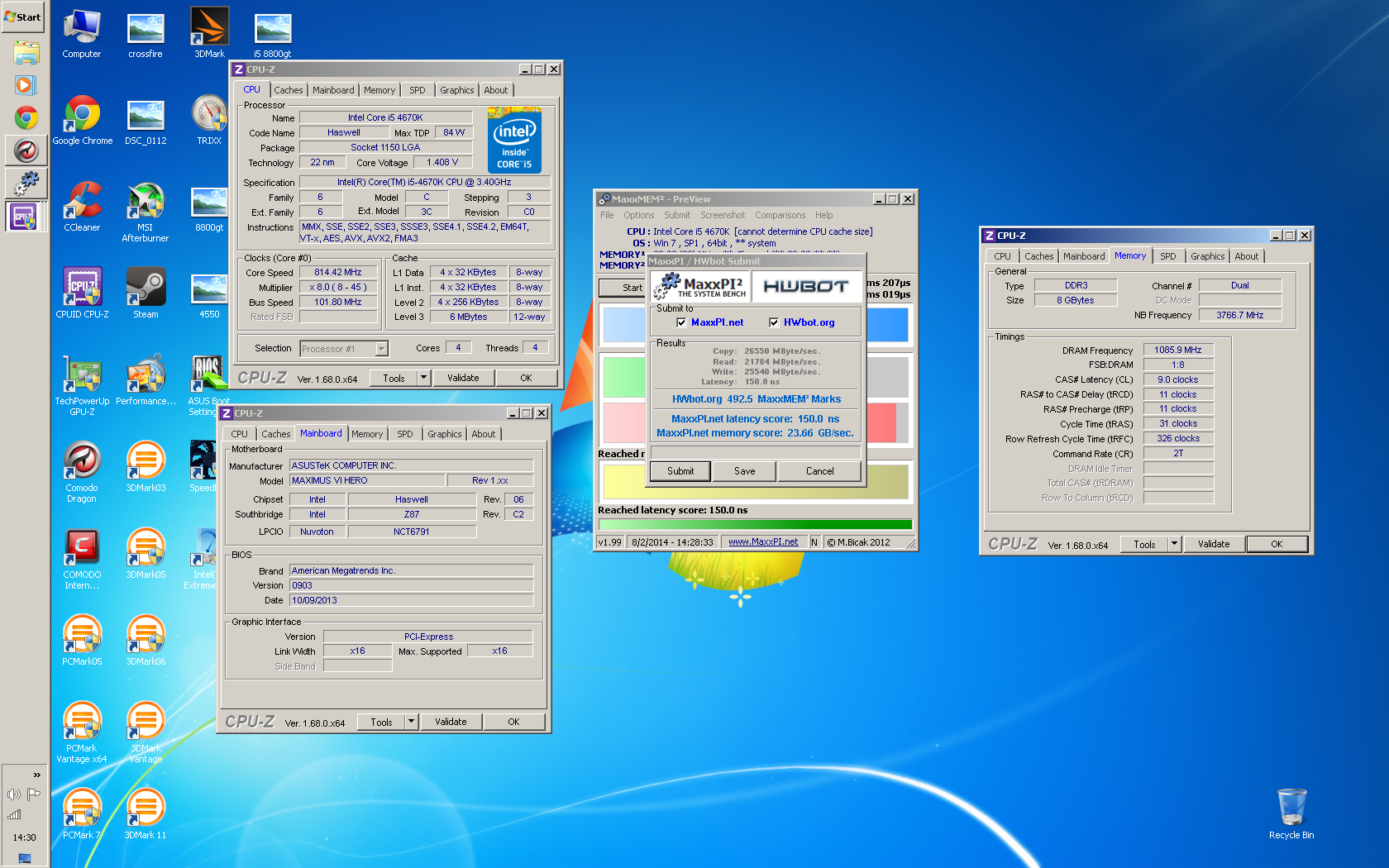Open the DSC_0112 image icon

146,120
